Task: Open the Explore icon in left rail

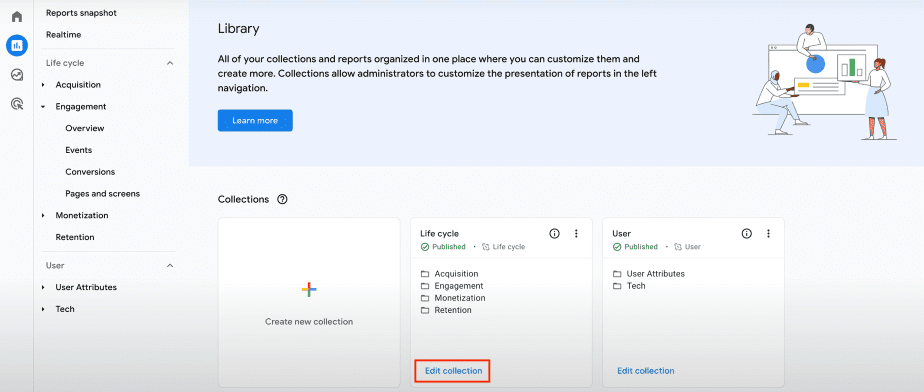Action: click(17, 75)
